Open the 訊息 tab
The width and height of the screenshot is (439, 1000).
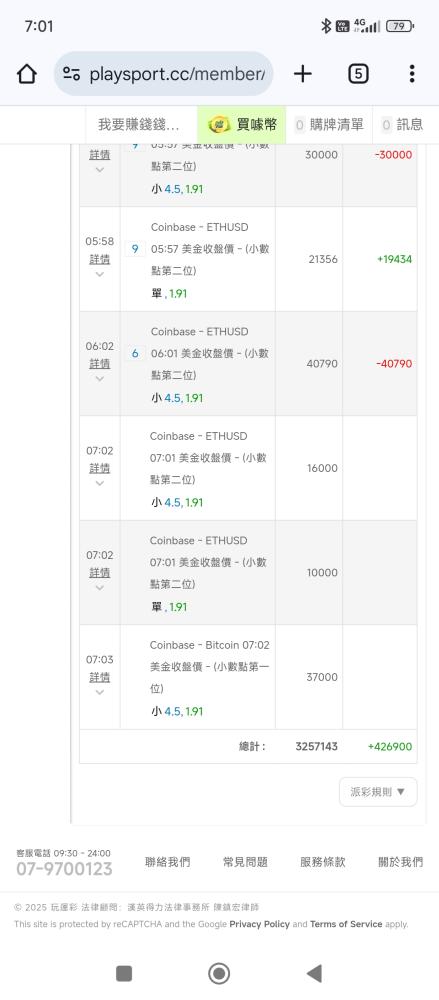[403, 124]
